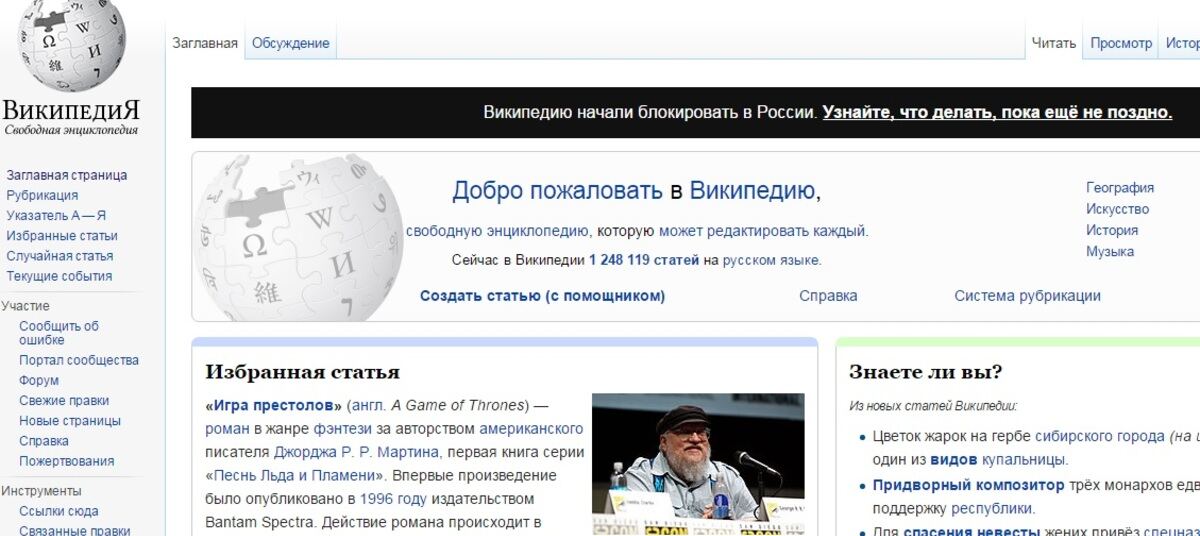
Task: Select the Читать tab
Action: [1054, 43]
